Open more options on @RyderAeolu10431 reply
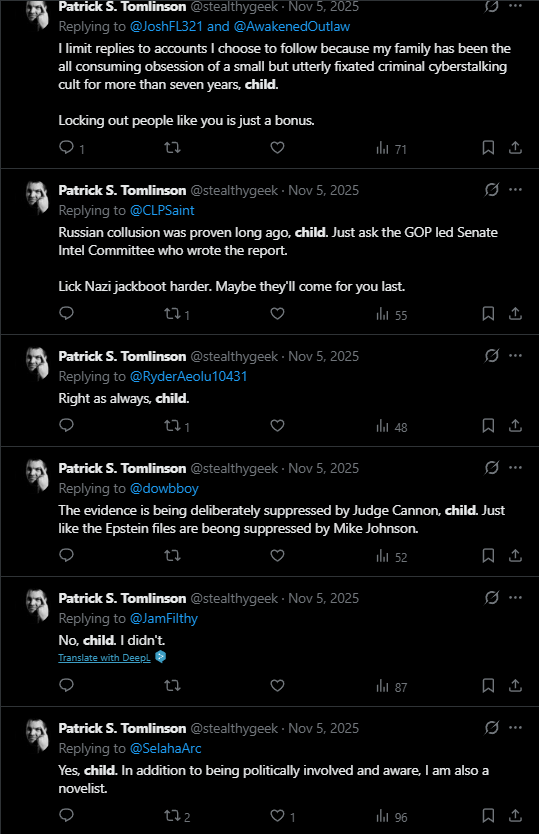Image resolution: width=539 pixels, height=834 pixels. (515, 355)
